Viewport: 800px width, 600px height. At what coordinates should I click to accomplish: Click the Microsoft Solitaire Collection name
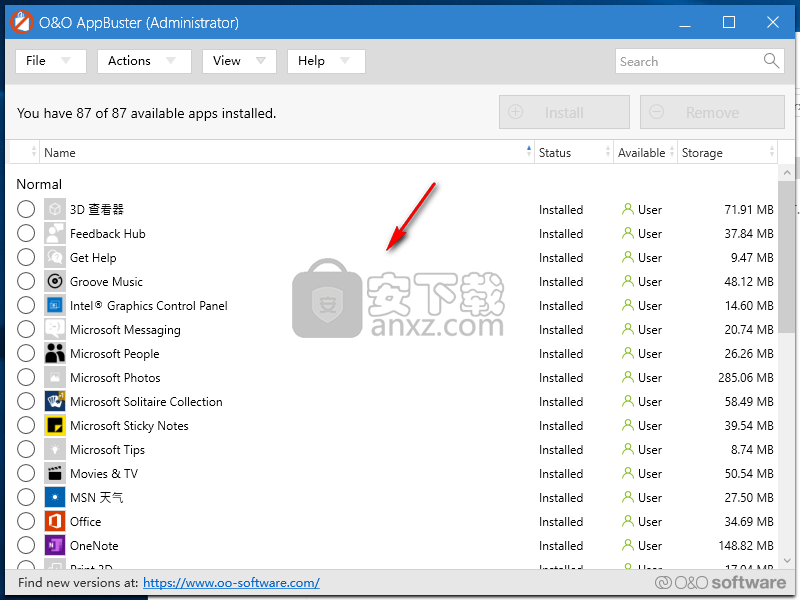click(146, 402)
